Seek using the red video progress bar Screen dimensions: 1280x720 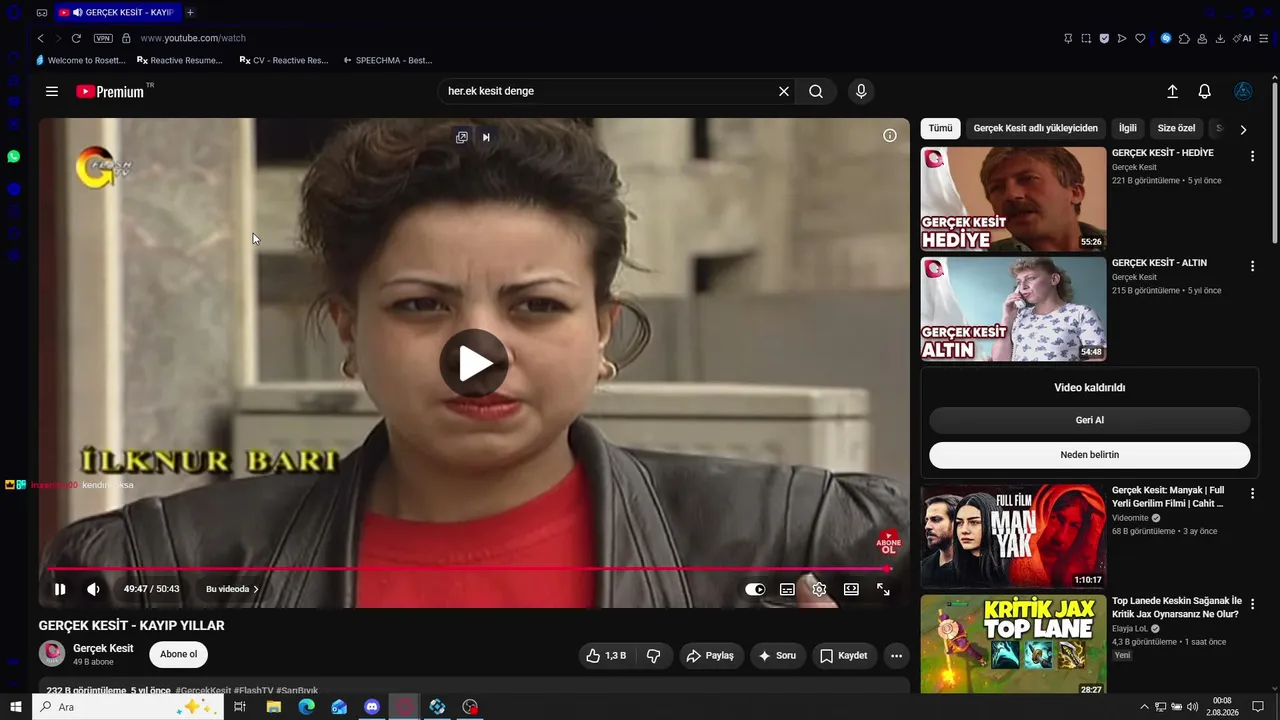468,569
